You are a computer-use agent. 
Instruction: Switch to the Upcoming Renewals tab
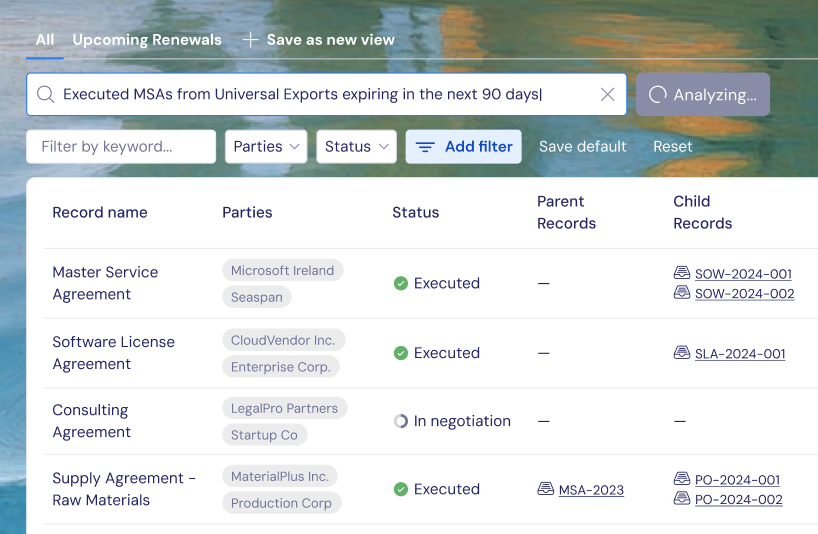[x=147, y=40]
